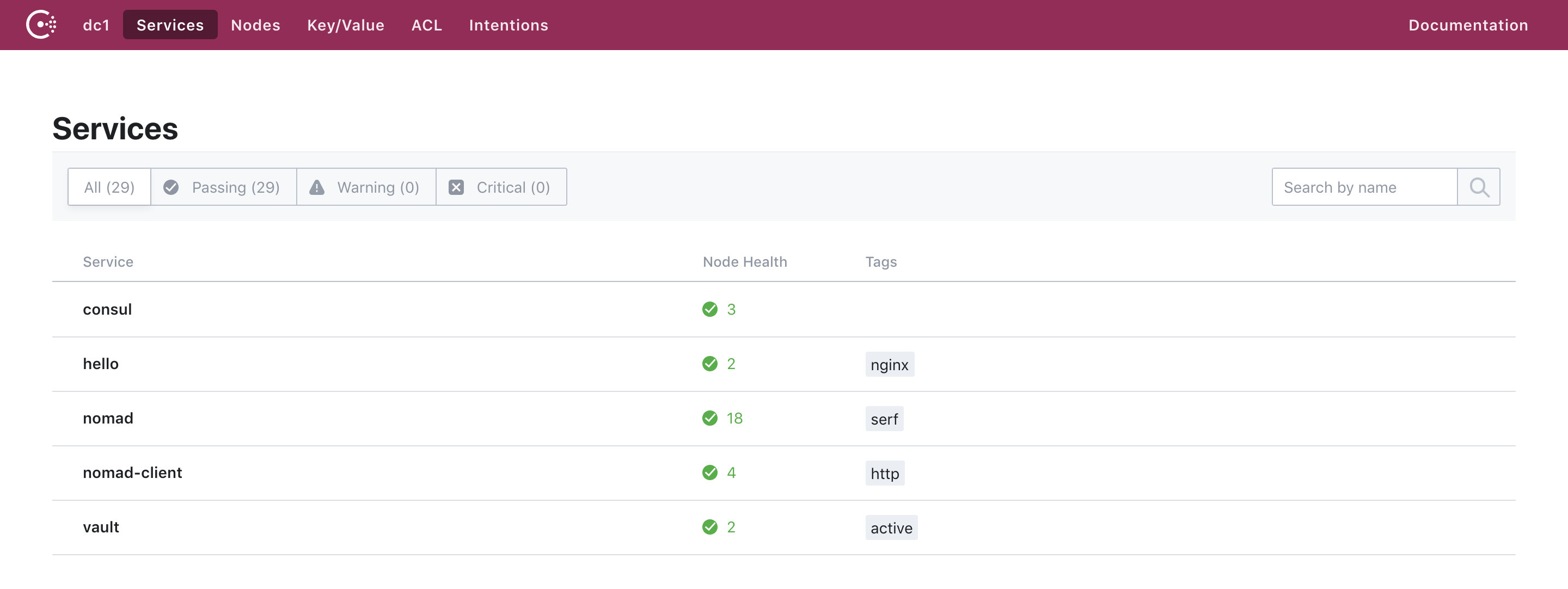Filter by Warning (0) services
The image size is (1568, 589).
click(x=366, y=187)
